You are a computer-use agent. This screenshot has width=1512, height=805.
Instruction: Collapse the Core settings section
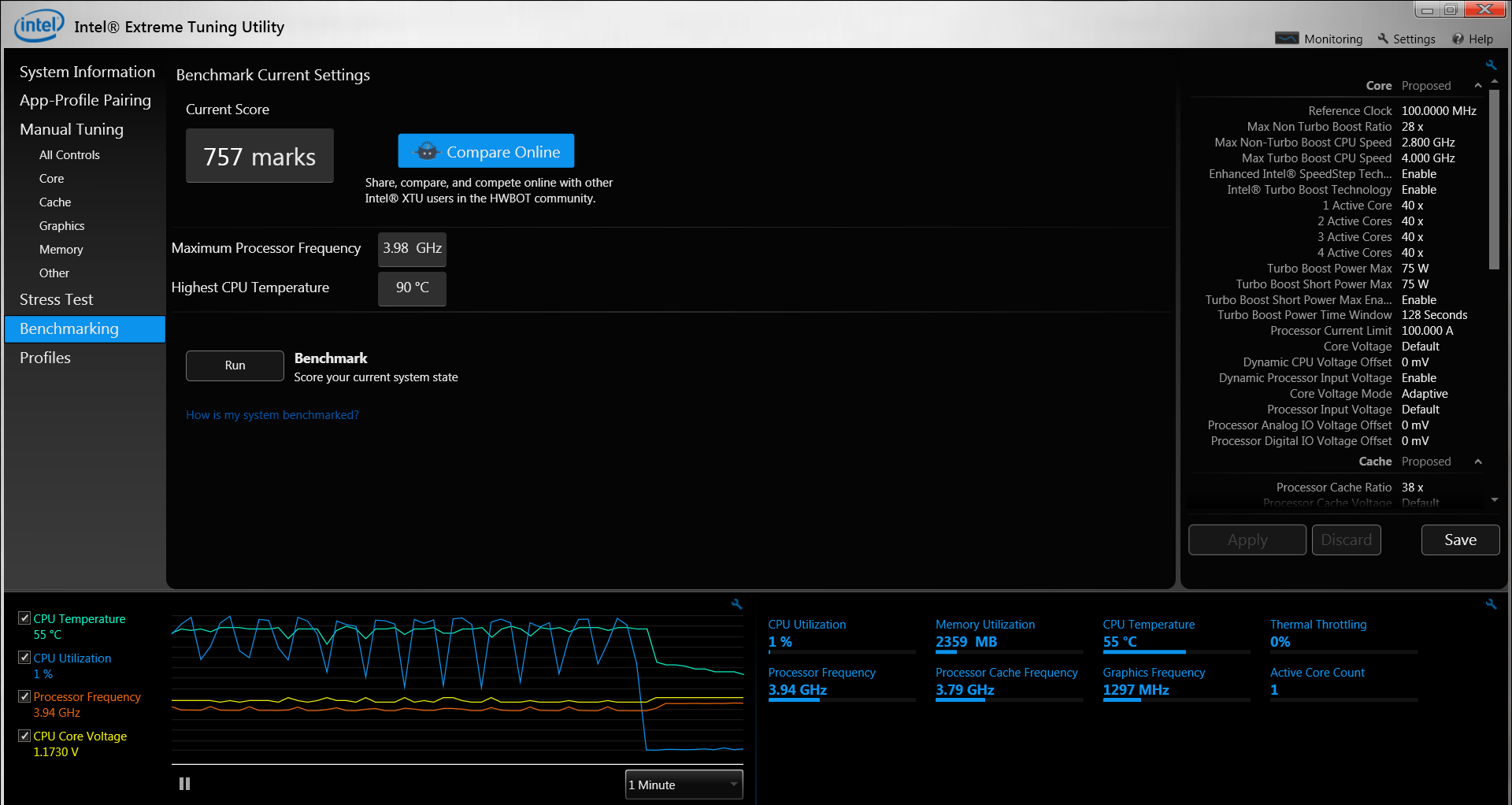(1477, 86)
